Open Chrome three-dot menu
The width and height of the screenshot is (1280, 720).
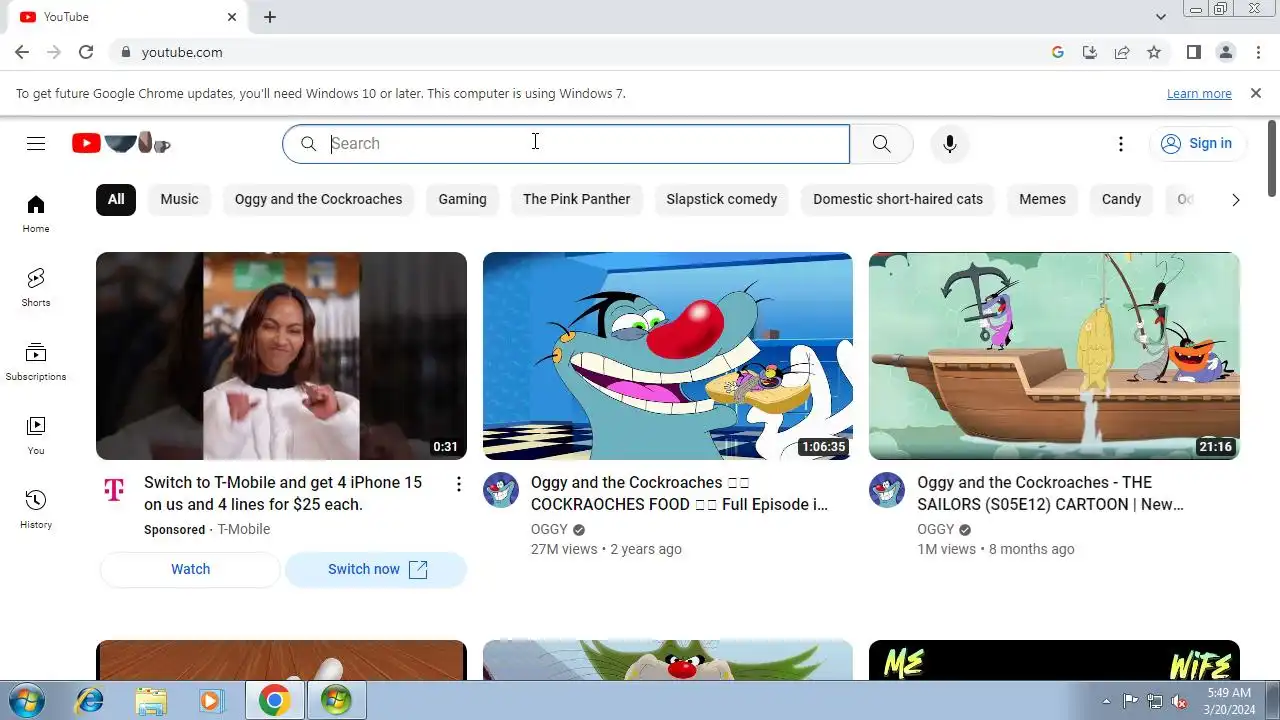tap(1257, 52)
